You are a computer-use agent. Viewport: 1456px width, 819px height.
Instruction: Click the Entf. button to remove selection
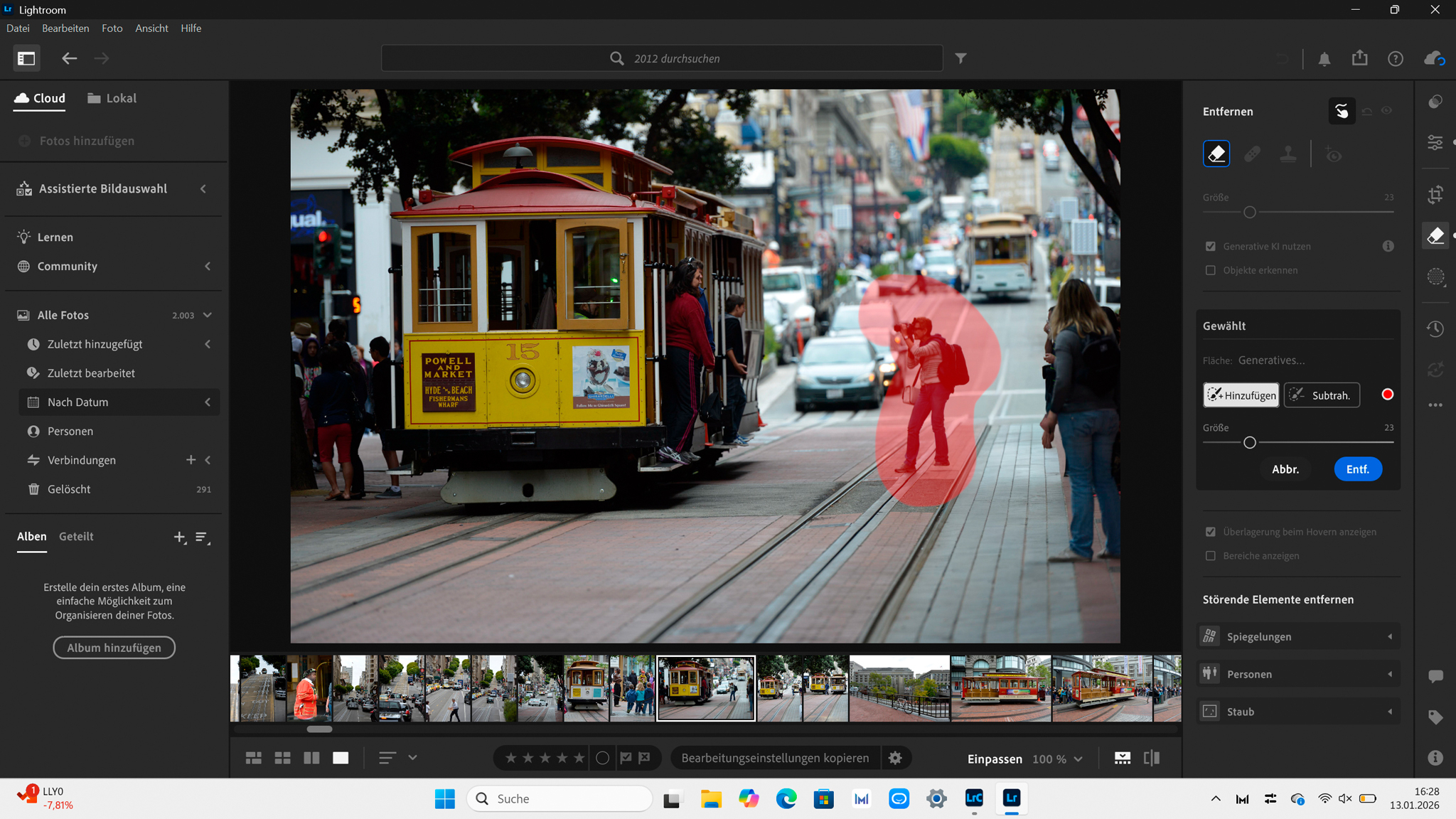point(1357,469)
